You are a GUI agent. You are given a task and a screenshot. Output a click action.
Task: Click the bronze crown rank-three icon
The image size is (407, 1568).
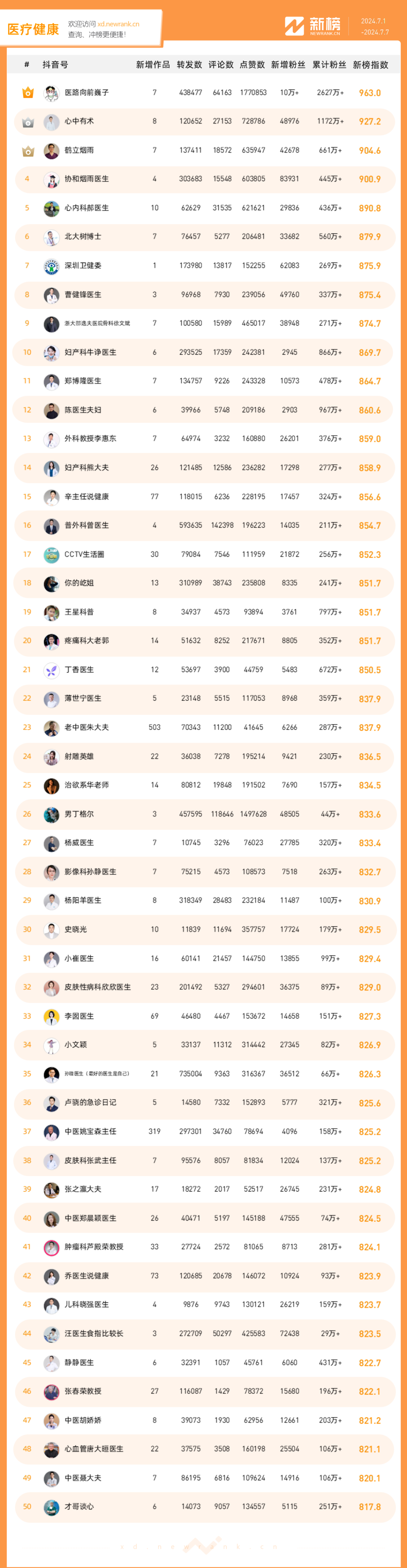(28, 151)
